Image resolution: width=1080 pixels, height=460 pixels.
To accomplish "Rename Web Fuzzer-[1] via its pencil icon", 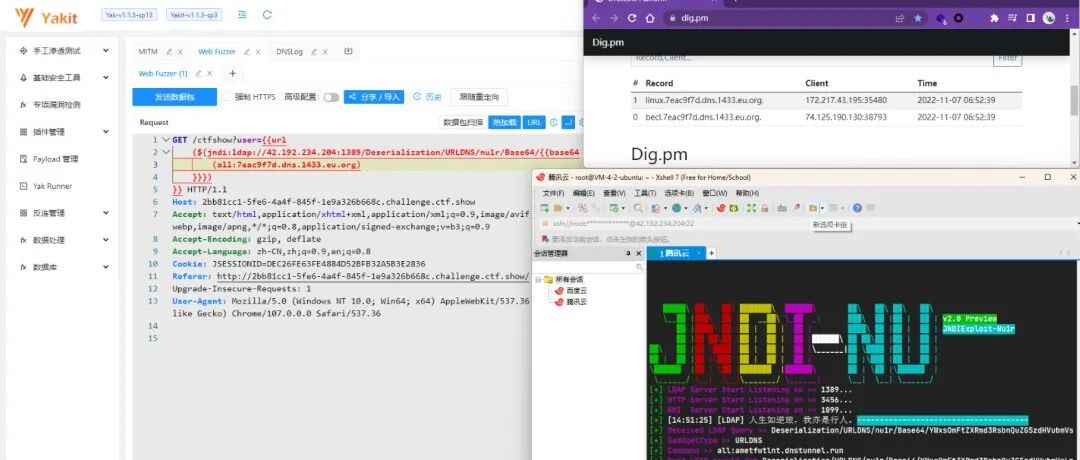I will tap(198, 73).
